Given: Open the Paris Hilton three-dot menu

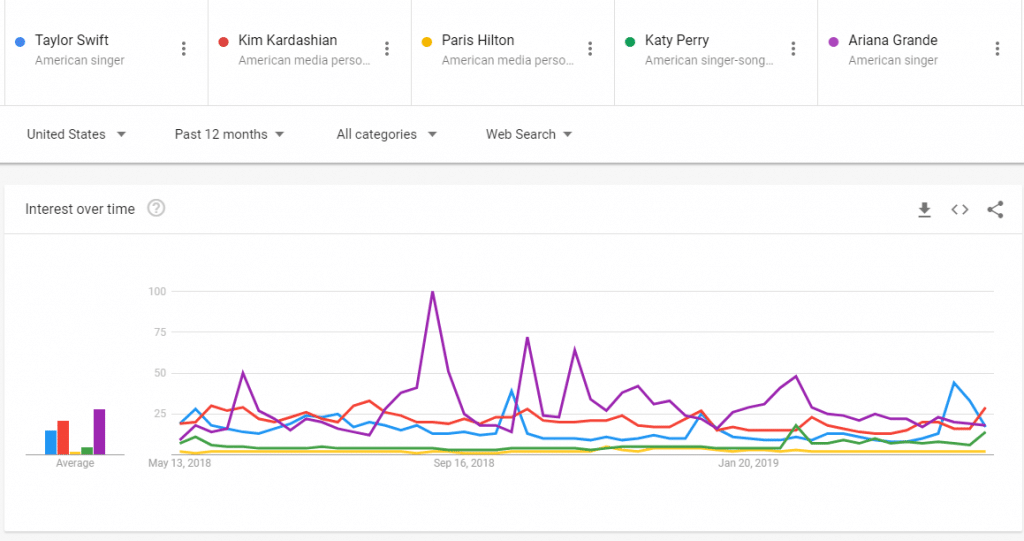Looking at the screenshot, I should [x=590, y=49].
